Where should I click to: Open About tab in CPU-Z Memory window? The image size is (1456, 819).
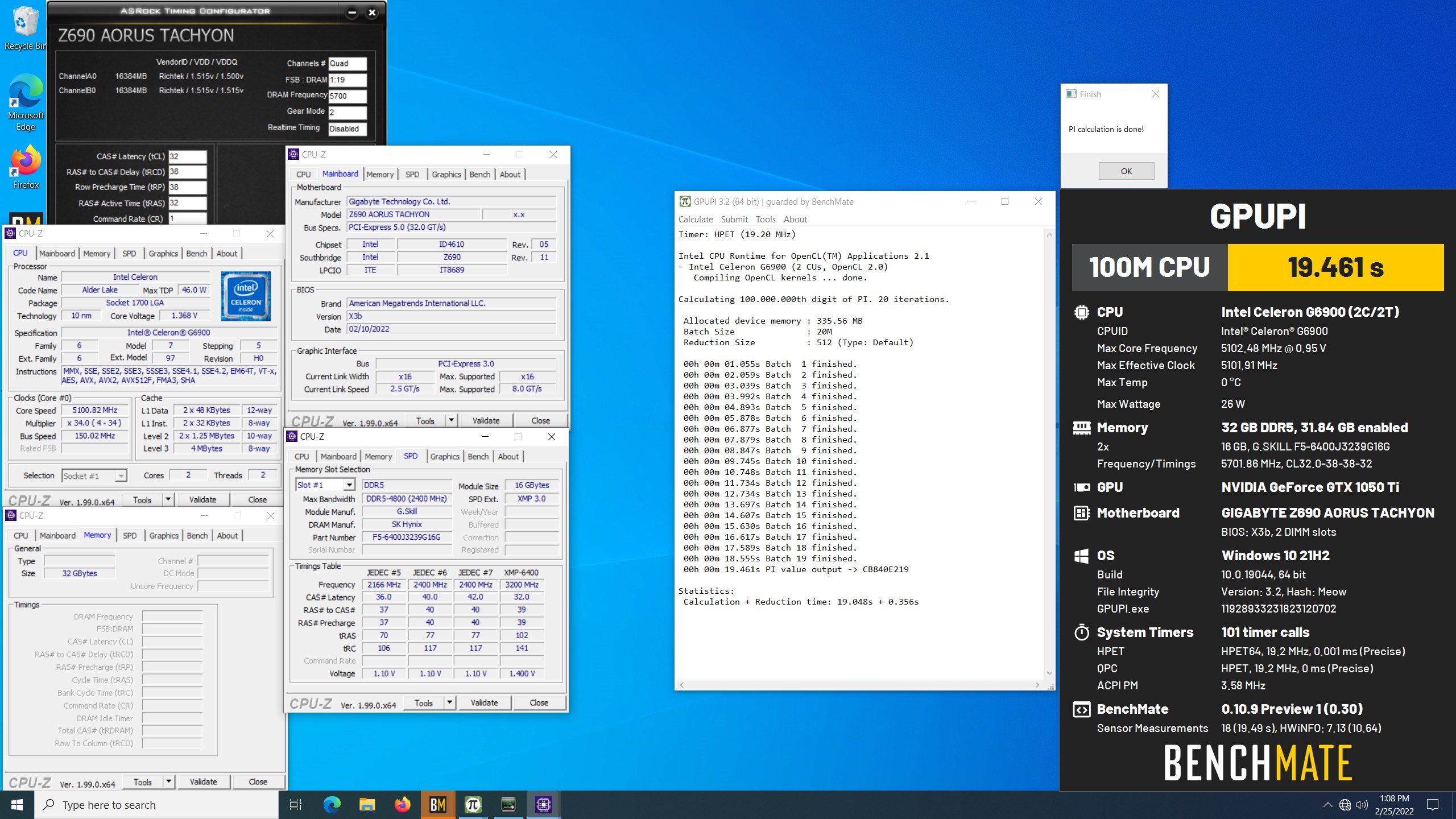tap(227, 535)
